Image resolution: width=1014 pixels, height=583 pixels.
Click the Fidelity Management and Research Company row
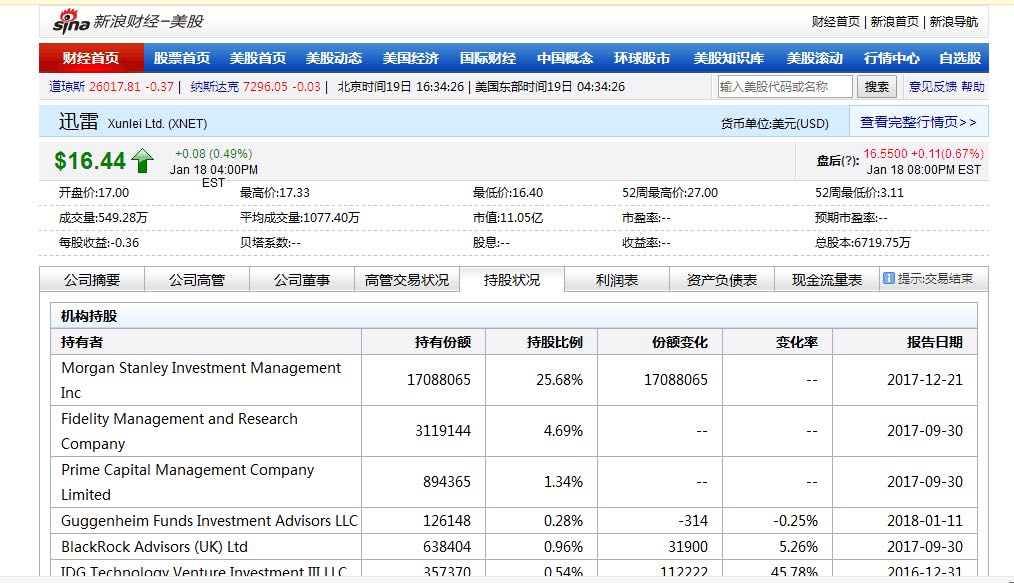click(514, 431)
